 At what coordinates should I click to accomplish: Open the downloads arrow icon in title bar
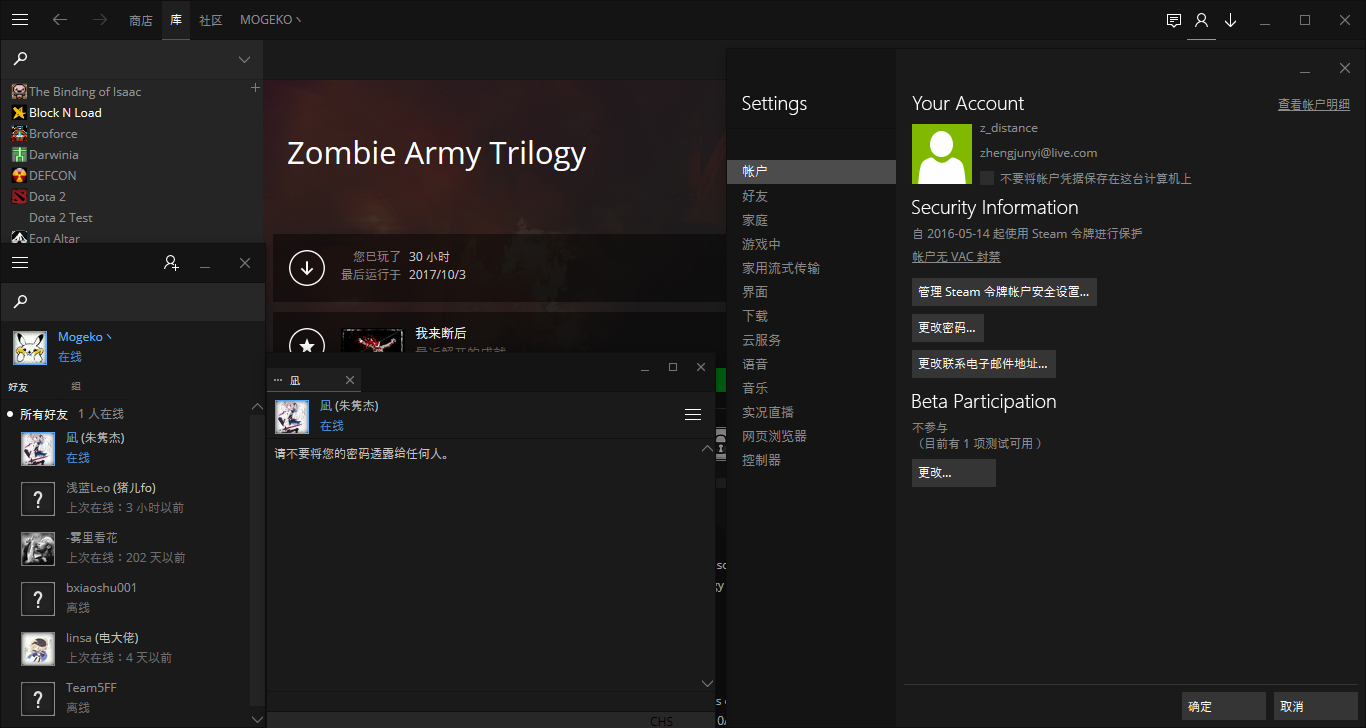(1231, 20)
